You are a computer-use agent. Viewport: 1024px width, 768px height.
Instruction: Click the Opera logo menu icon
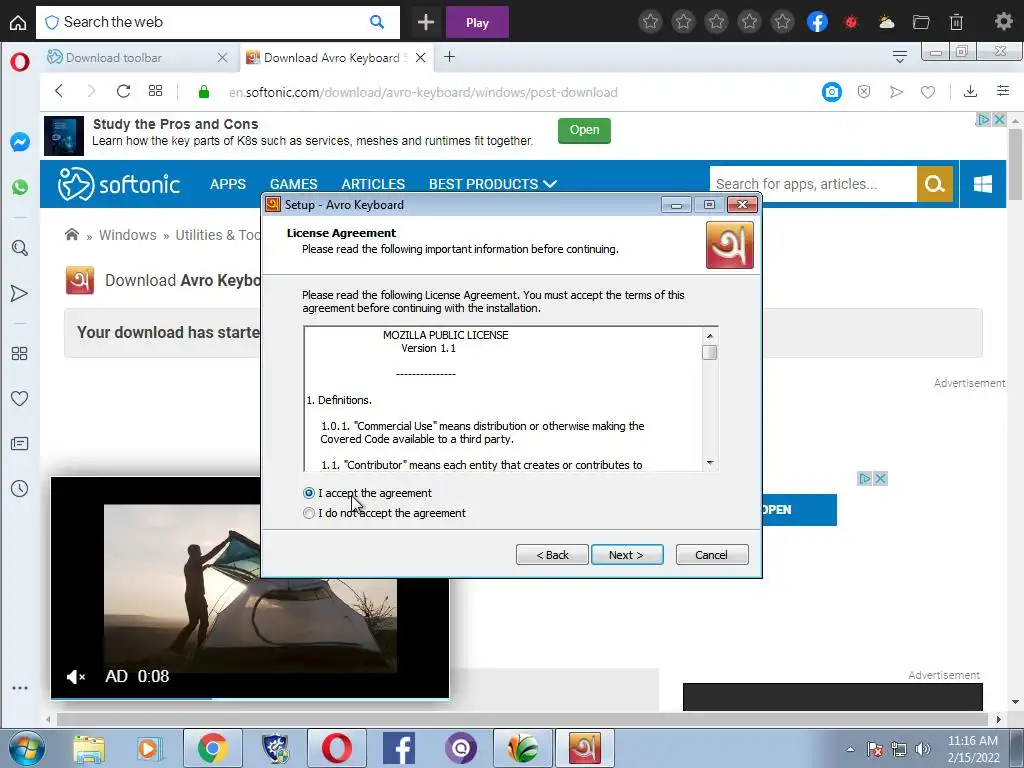pyautogui.click(x=20, y=62)
